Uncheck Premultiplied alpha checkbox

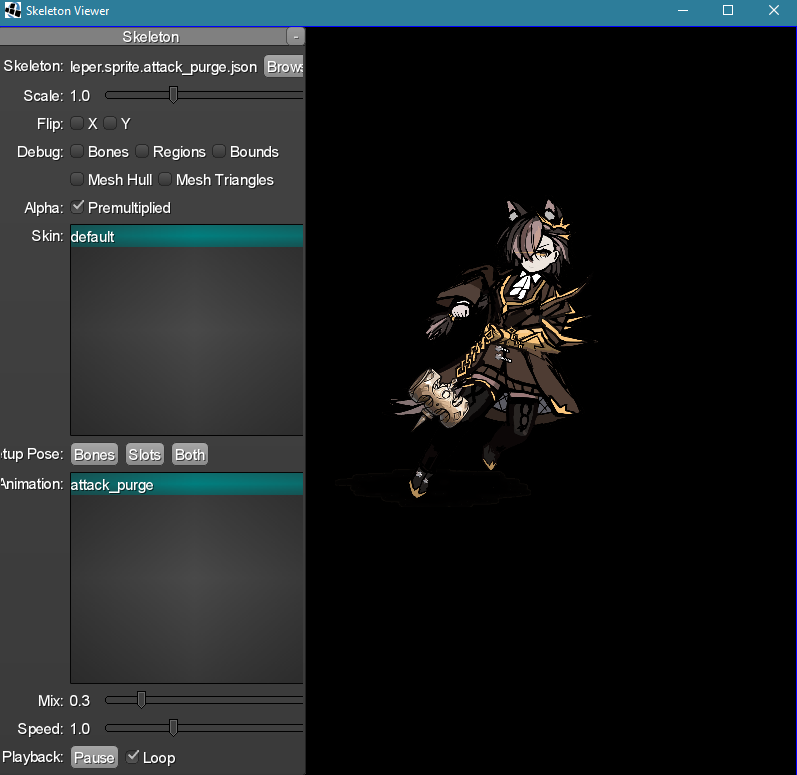(77, 207)
